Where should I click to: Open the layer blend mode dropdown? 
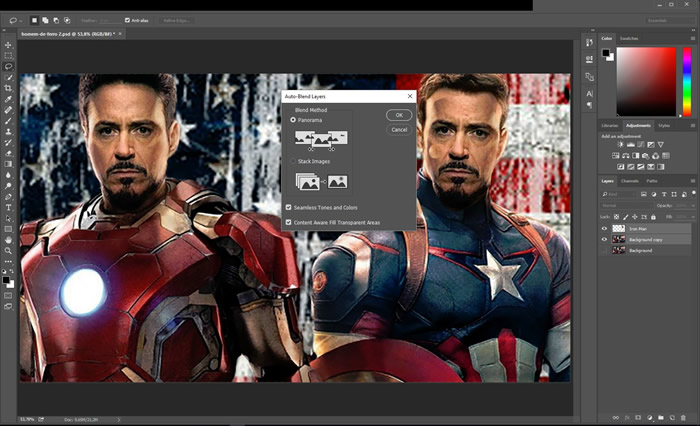(626, 205)
